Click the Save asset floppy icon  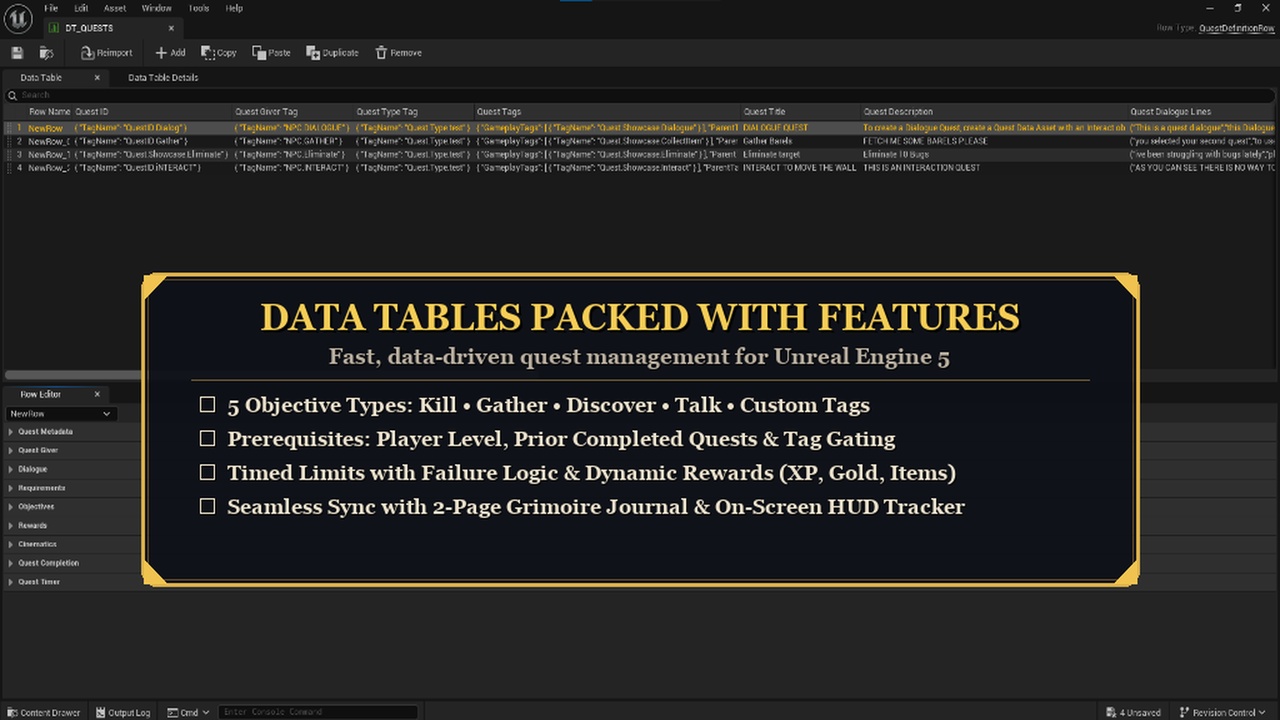pyautogui.click(x=17, y=53)
